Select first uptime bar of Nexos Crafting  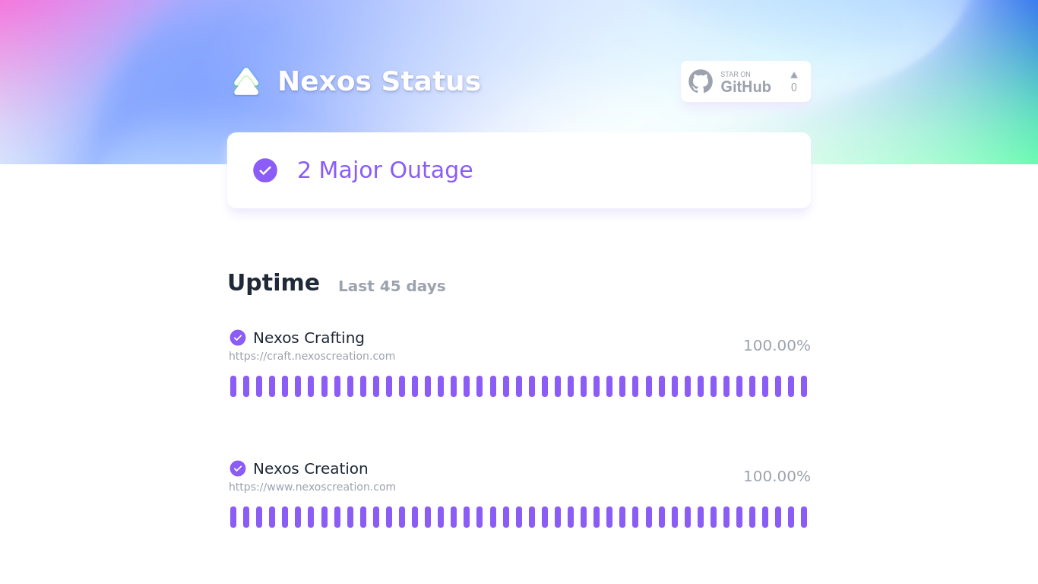(233, 386)
